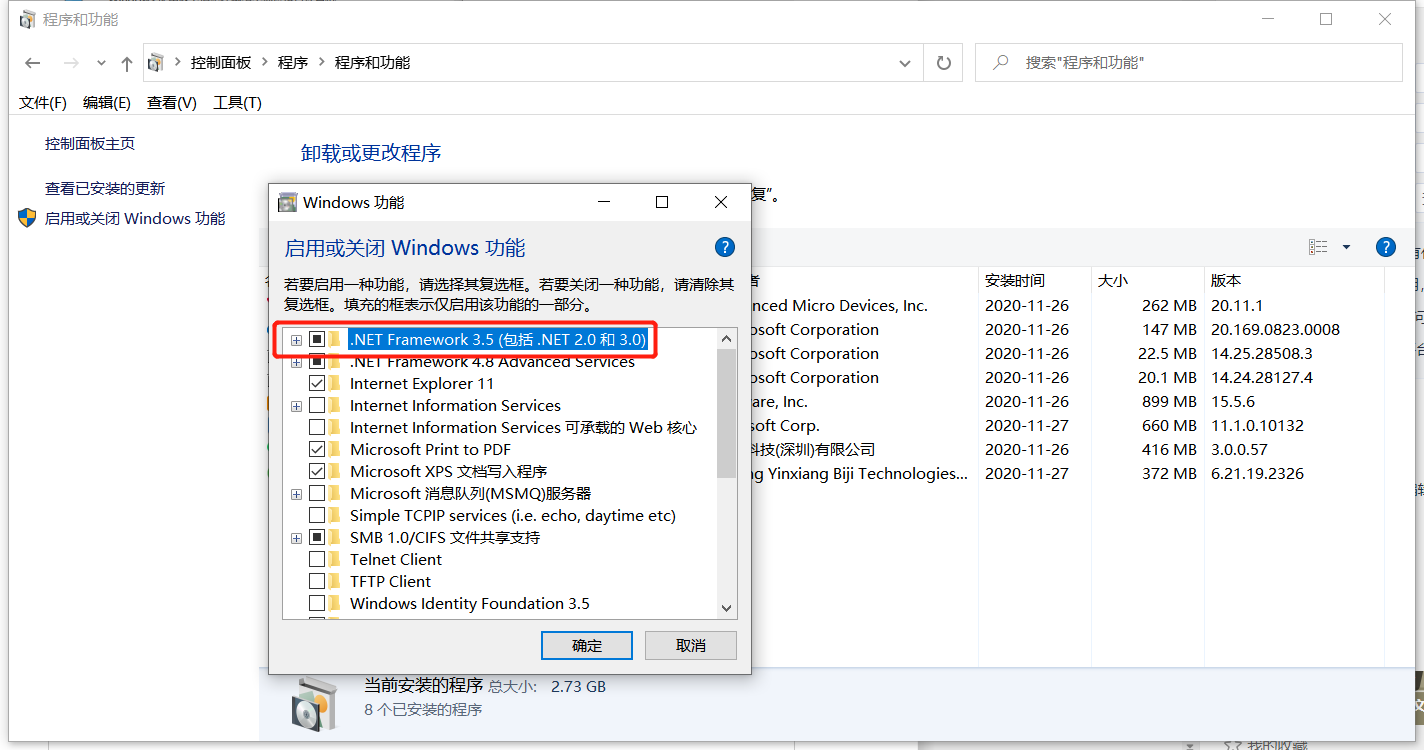Click the blue help icon in Windows 功能 dialog
Viewport: 1424px width, 750px height.
tap(725, 248)
